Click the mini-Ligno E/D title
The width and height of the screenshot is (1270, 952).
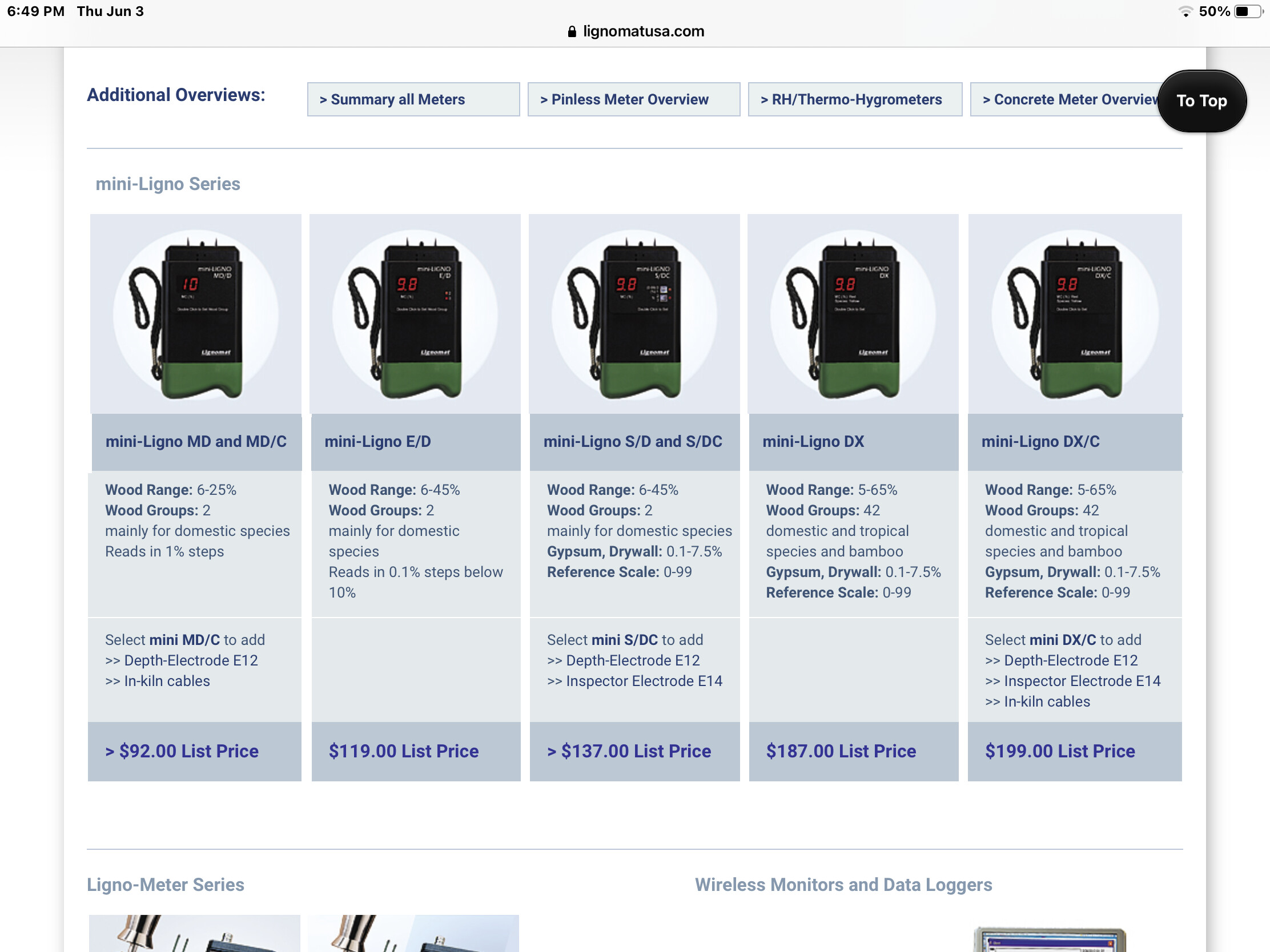click(377, 441)
